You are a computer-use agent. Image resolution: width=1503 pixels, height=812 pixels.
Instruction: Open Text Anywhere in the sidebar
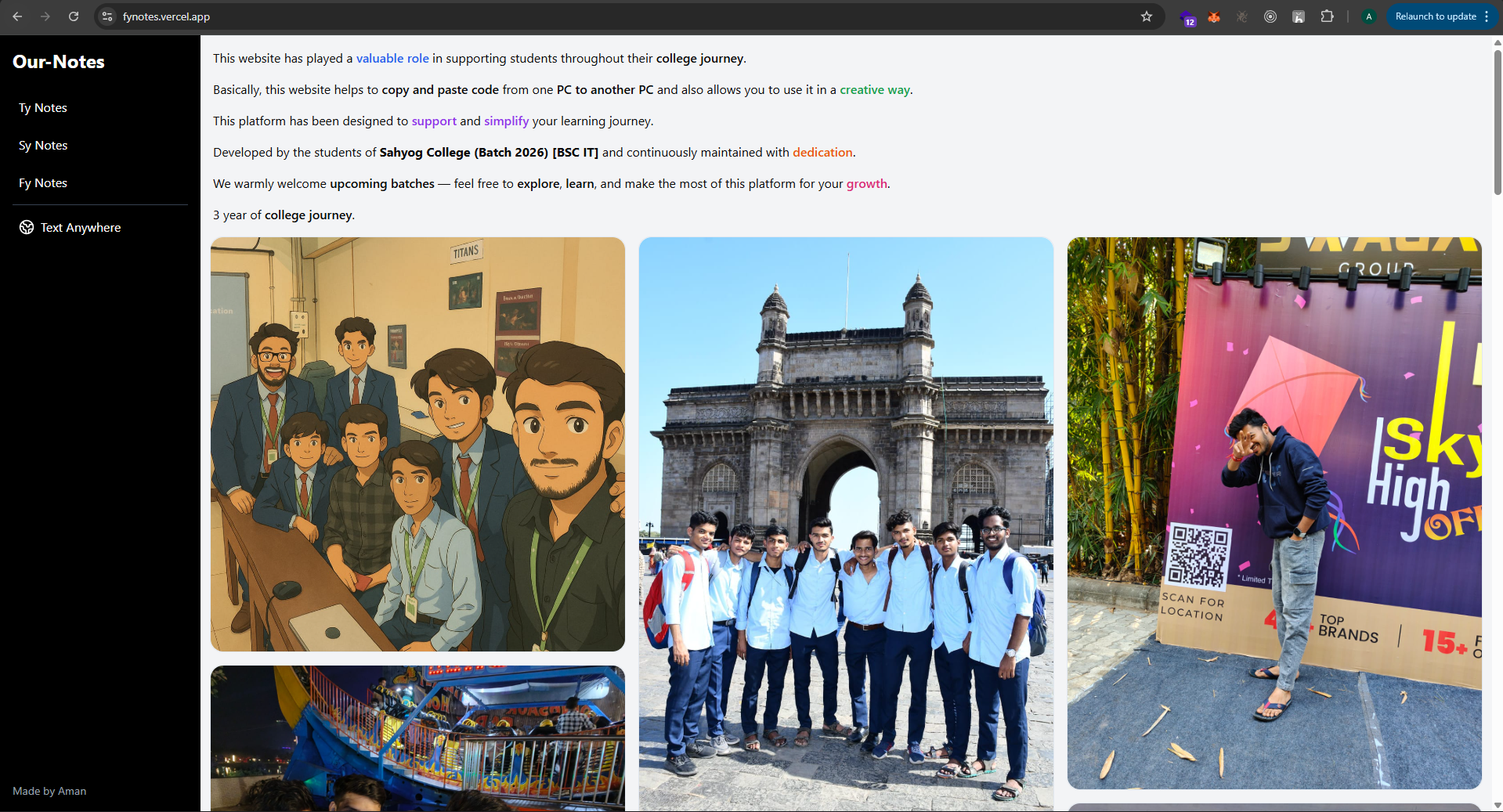100,228
